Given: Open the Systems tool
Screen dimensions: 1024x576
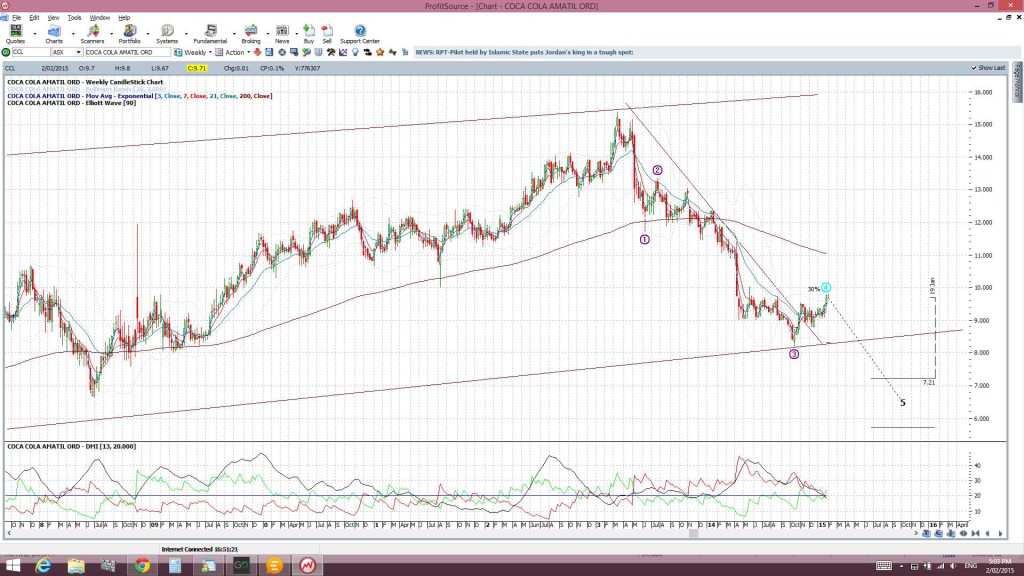Looking at the screenshot, I should (167, 34).
